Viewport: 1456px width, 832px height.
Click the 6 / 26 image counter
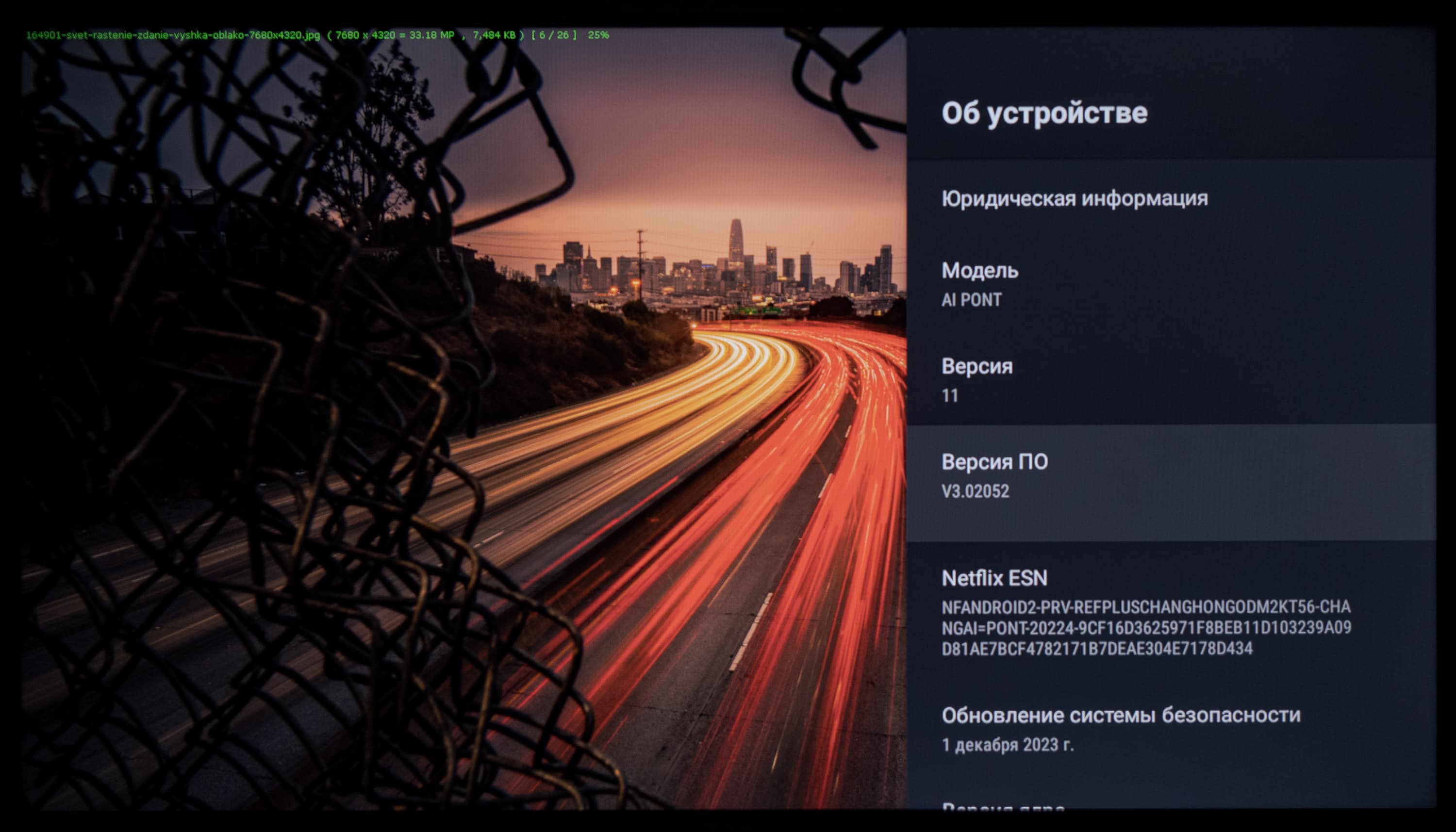[x=554, y=35]
